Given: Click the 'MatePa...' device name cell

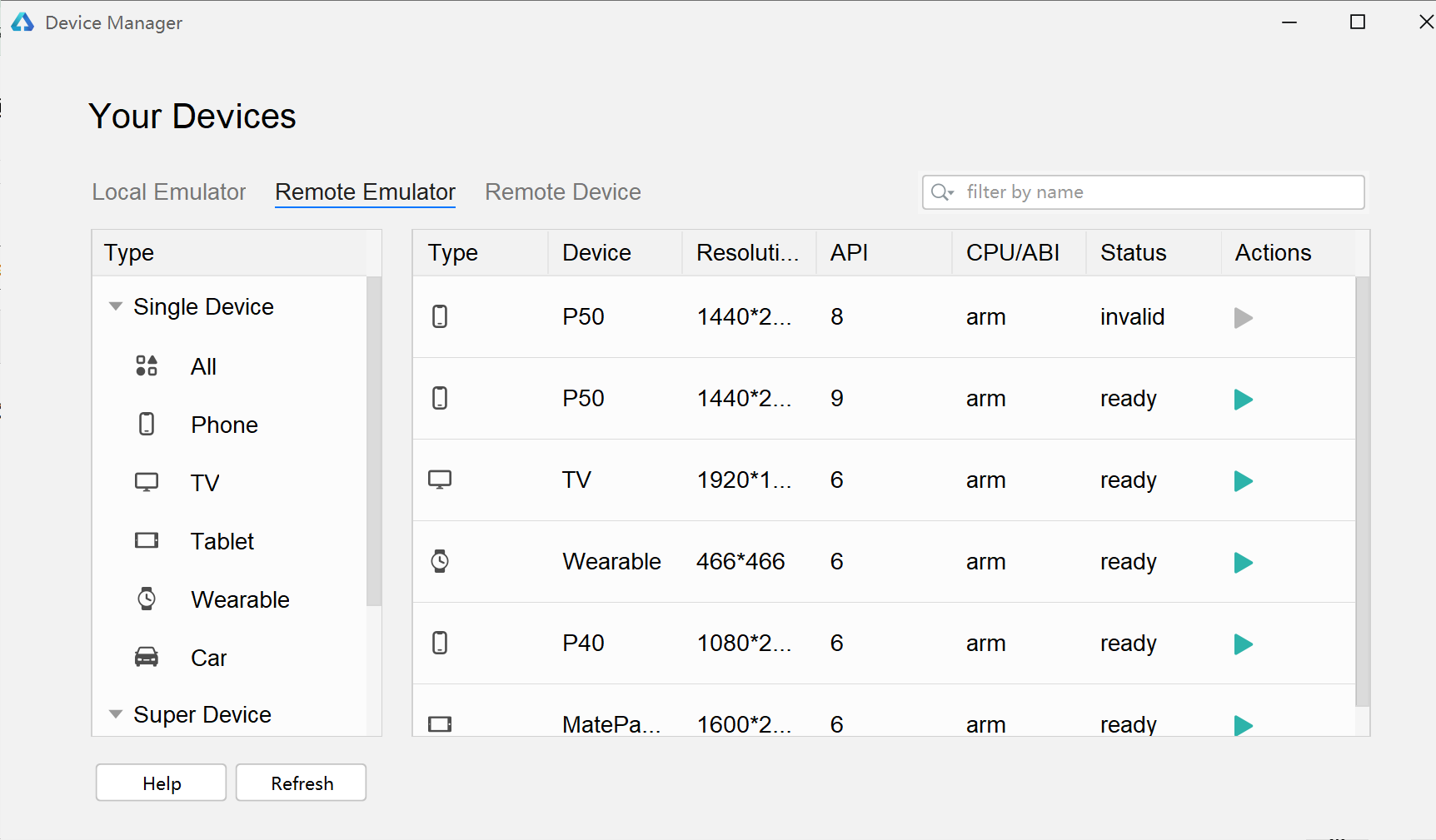Looking at the screenshot, I should pyautogui.click(x=611, y=724).
